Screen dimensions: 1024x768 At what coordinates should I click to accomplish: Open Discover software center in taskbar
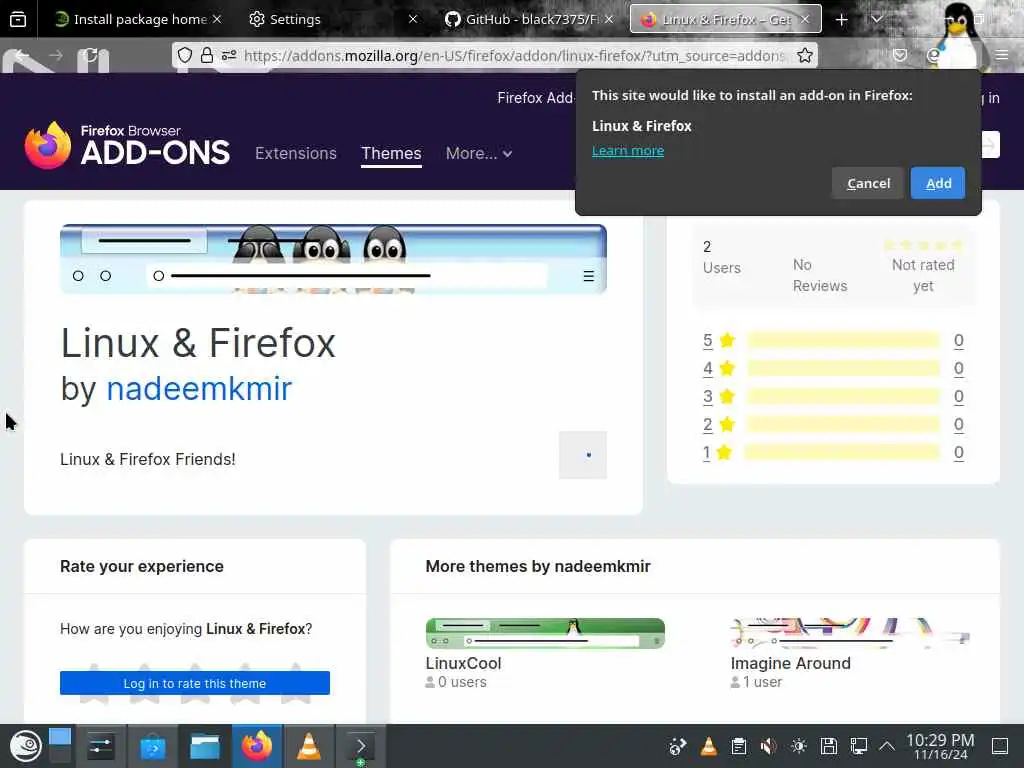tap(152, 746)
